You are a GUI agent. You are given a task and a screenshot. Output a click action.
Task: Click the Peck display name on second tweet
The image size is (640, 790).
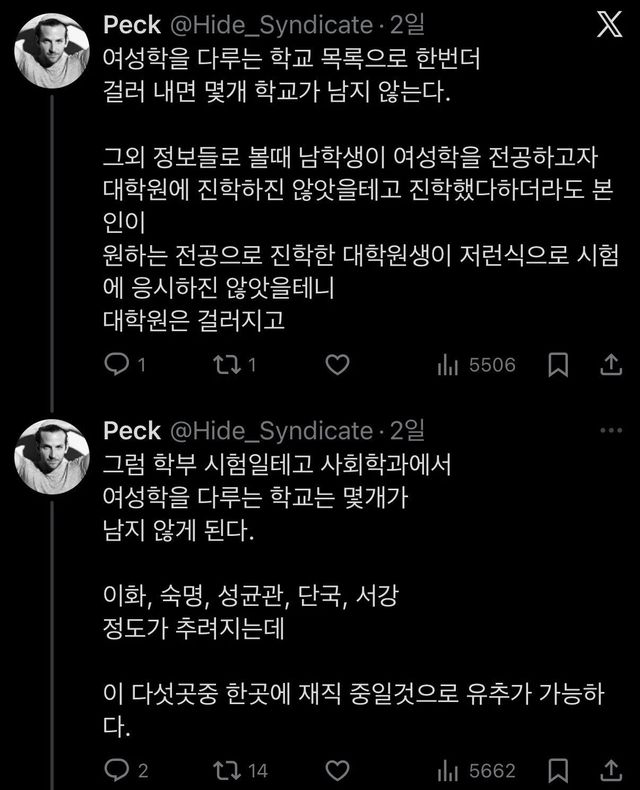point(132,431)
